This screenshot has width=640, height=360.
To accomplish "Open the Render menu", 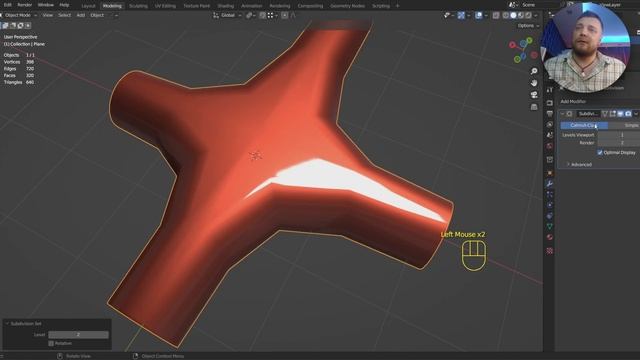I will 24,5.
